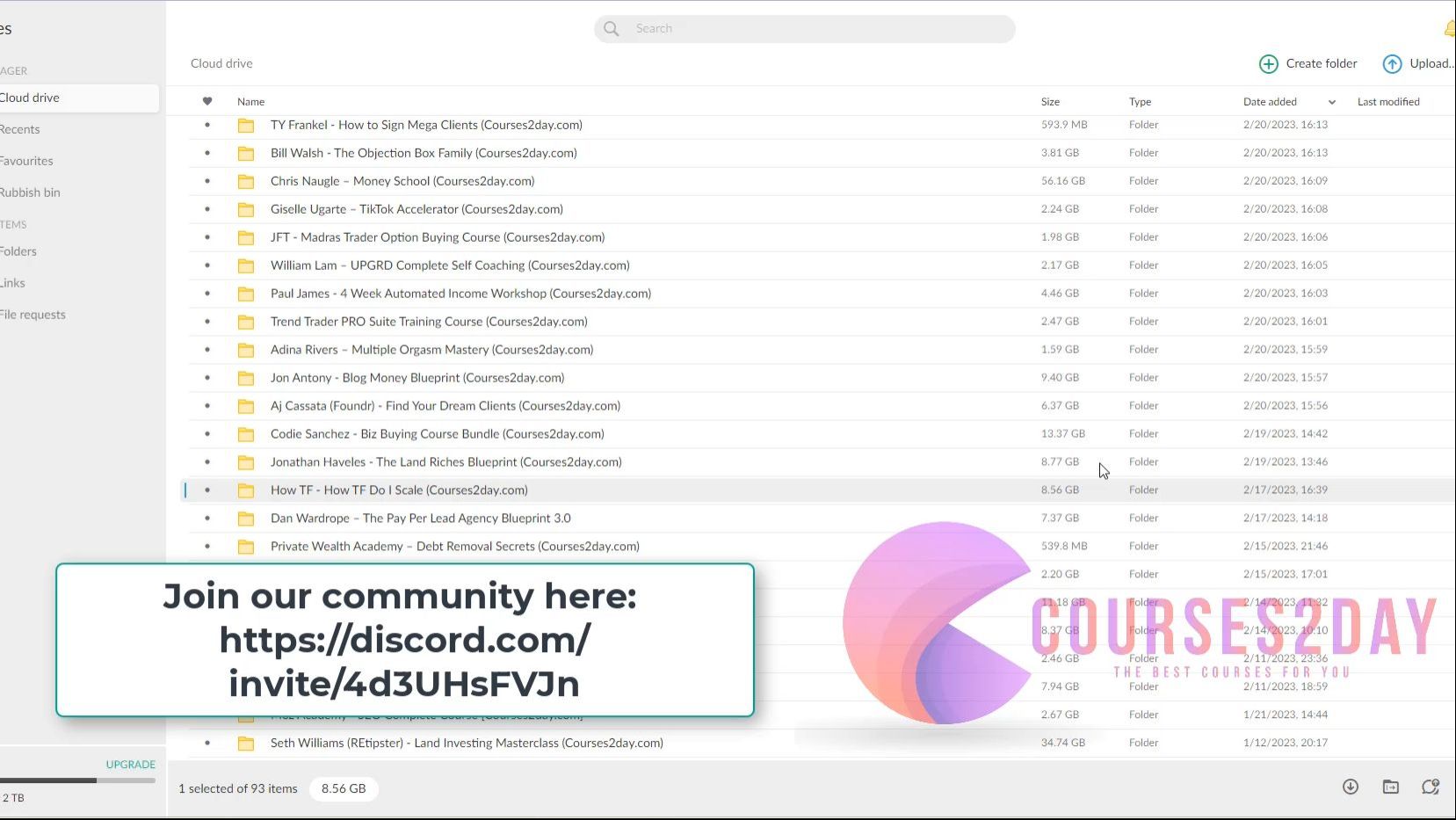Open Rubbish bin in the sidebar
1456x820 pixels.
click(30, 192)
